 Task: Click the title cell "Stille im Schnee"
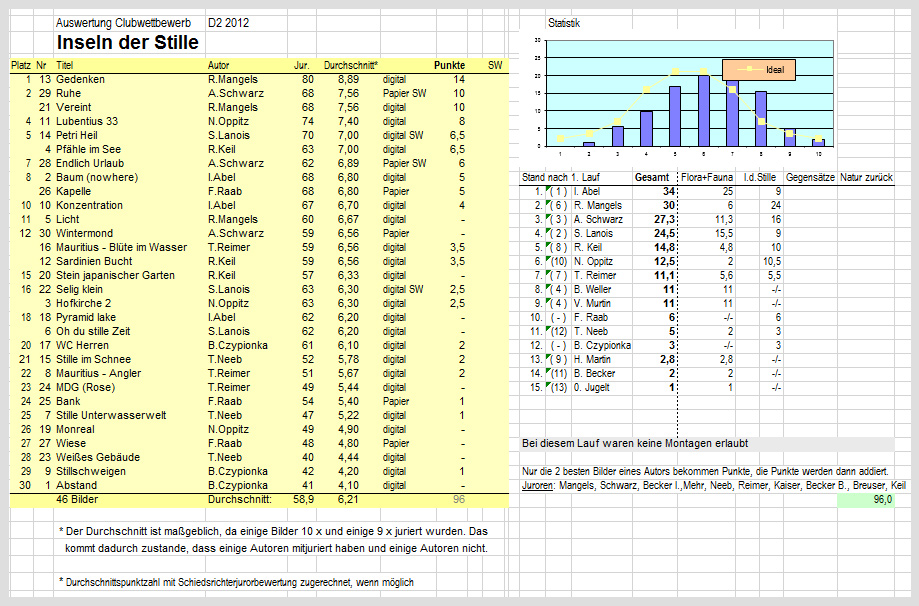93,360
